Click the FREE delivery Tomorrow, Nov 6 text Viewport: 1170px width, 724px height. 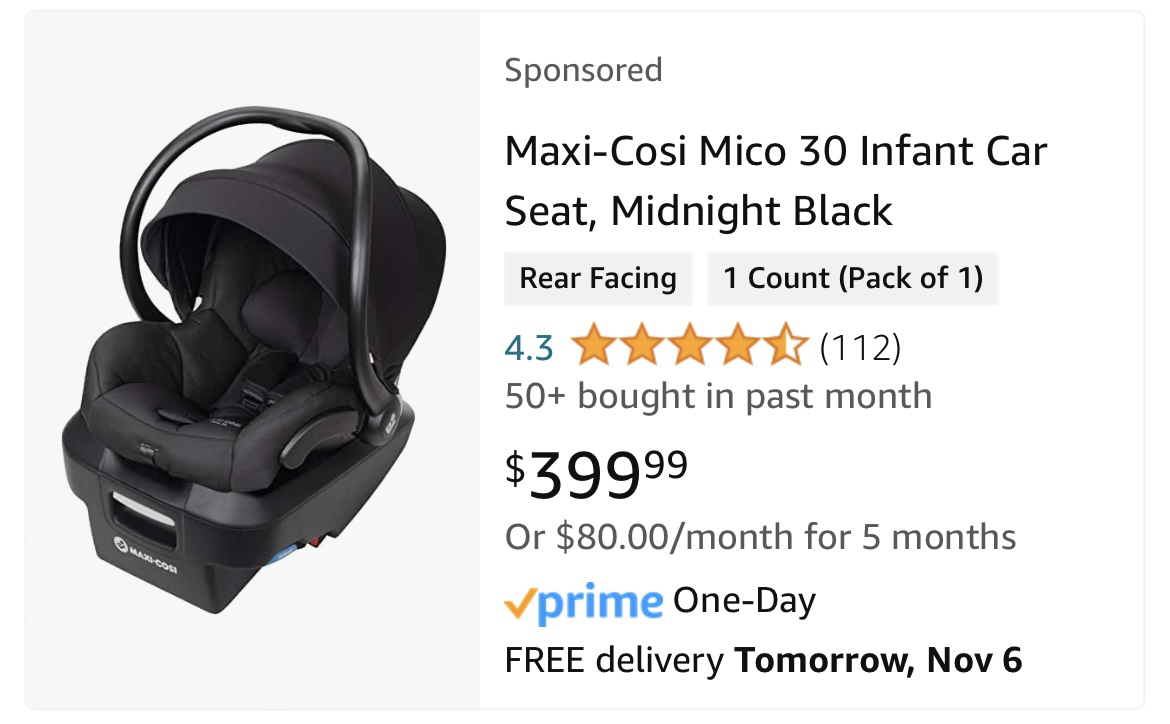pyautogui.click(x=763, y=660)
